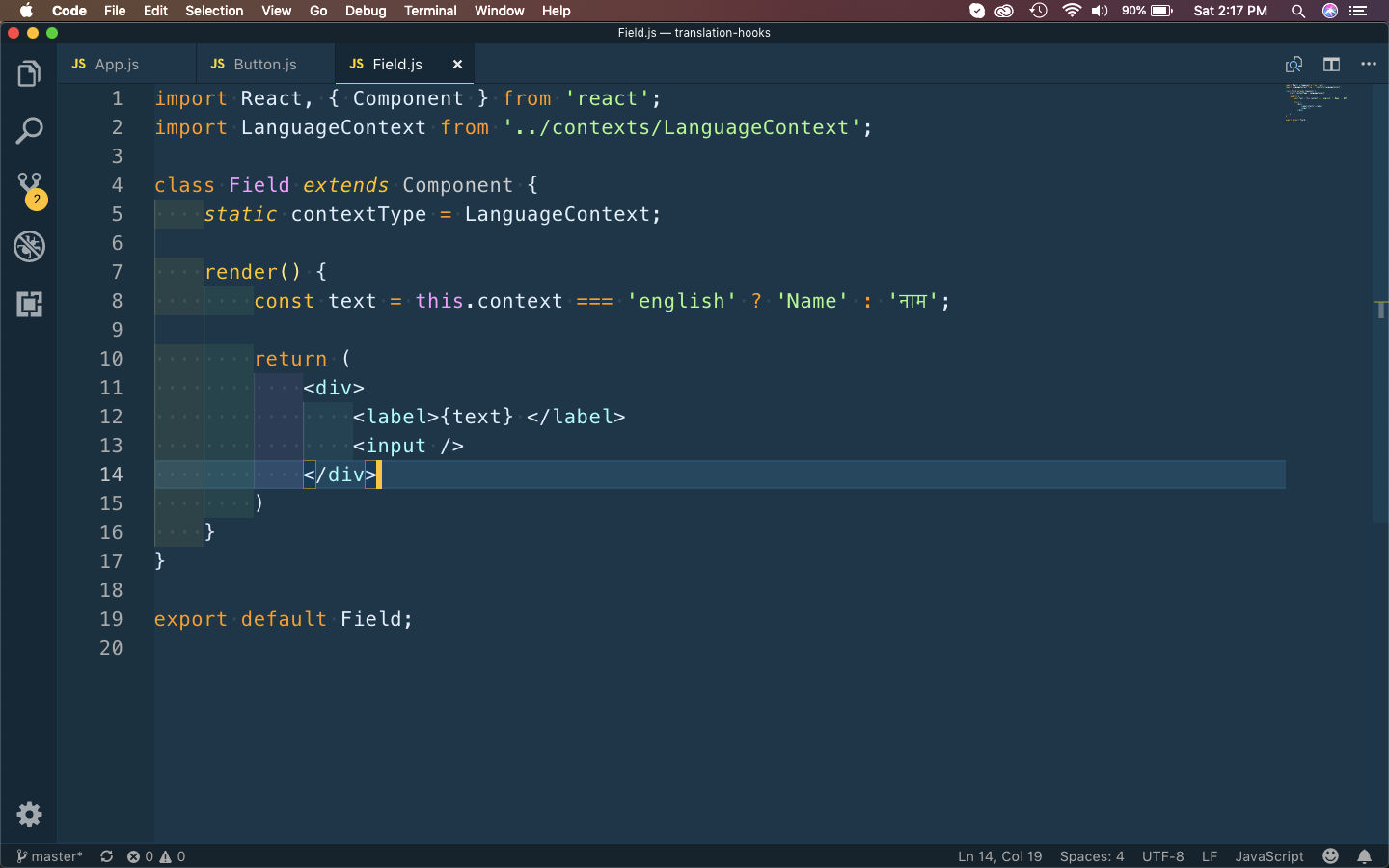Screen dimensions: 1389x868
Task: Click the class name 'Field' on line 4
Action: coord(259,185)
